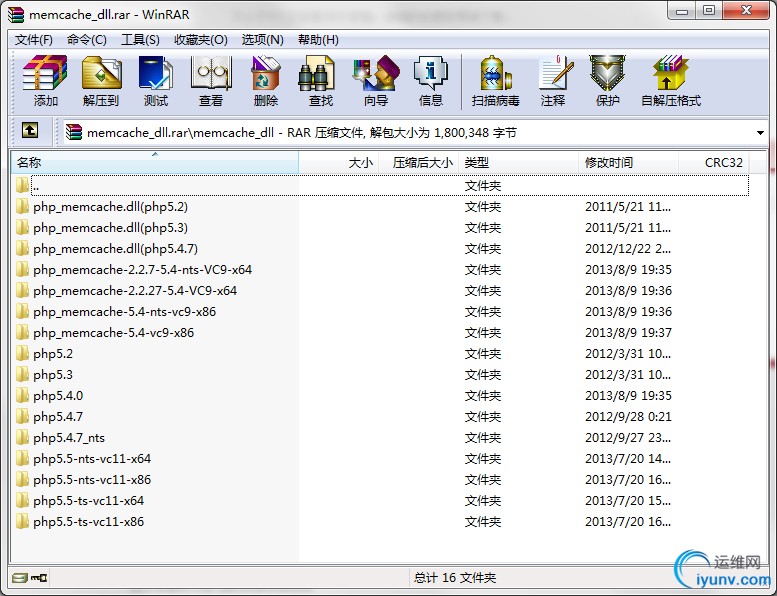This screenshot has width=777, height=596.
Task: Show archive 信息 (Info) icon
Action: coord(431,73)
